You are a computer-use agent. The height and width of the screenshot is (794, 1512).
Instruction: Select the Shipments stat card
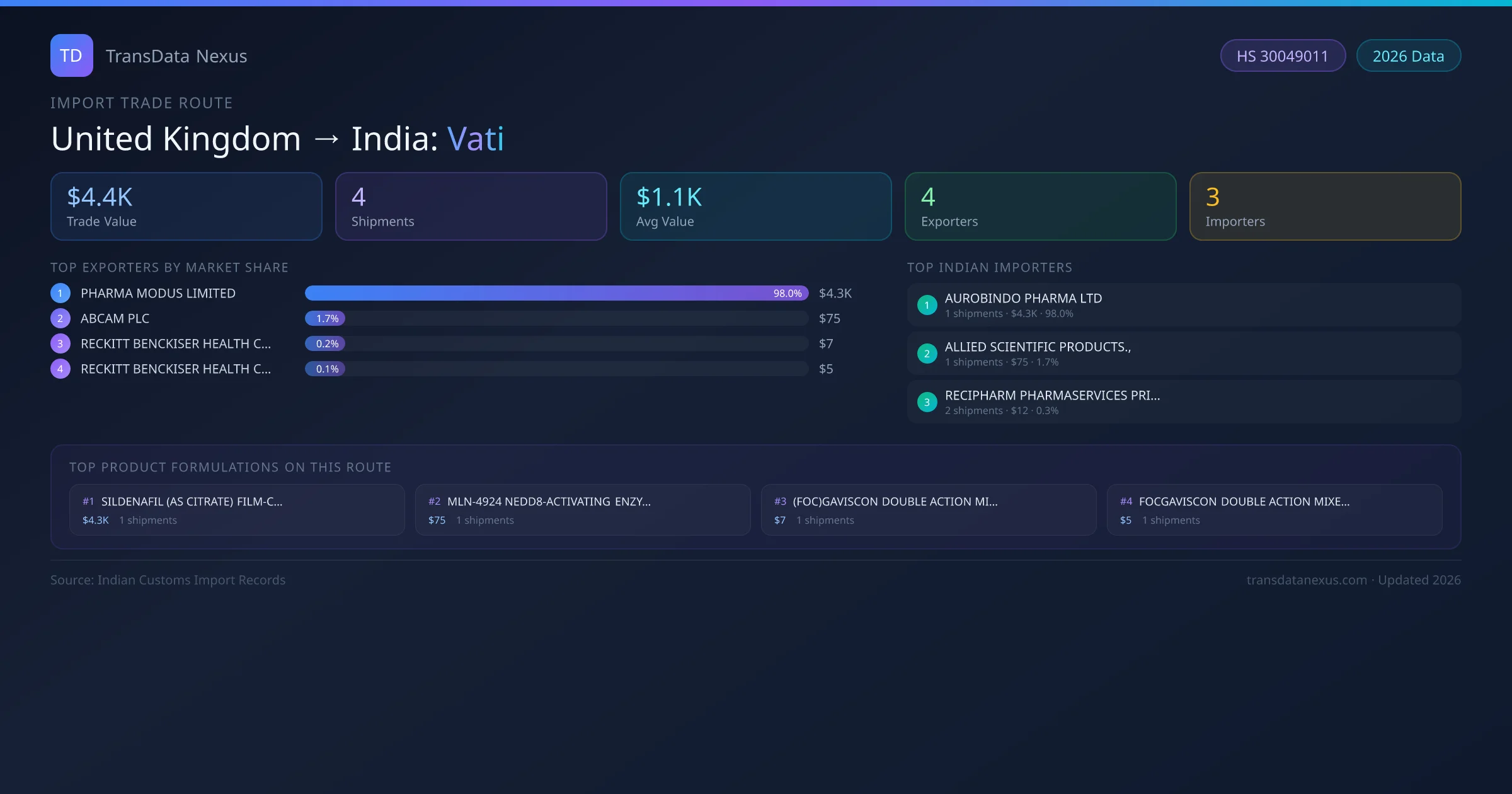pyautogui.click(x=471, y=206)
